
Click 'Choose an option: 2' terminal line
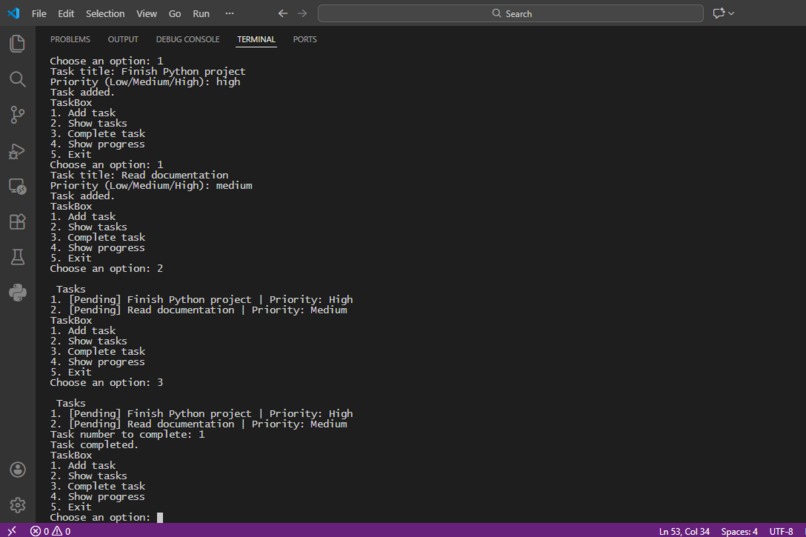point(106,269)
